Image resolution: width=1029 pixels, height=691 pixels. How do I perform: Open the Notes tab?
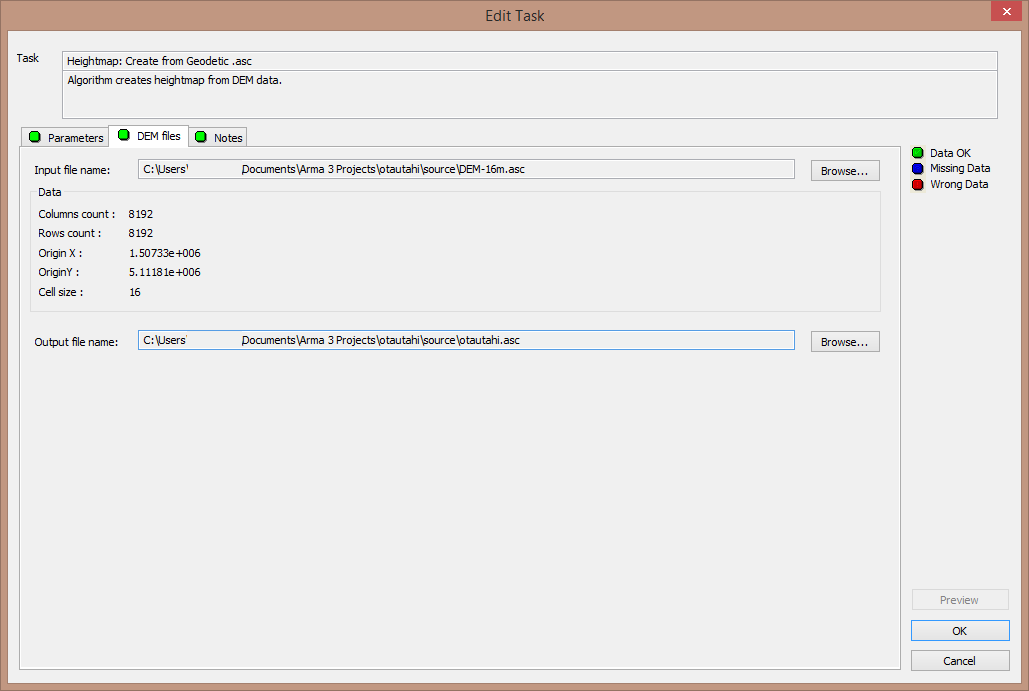pos(219,137)
